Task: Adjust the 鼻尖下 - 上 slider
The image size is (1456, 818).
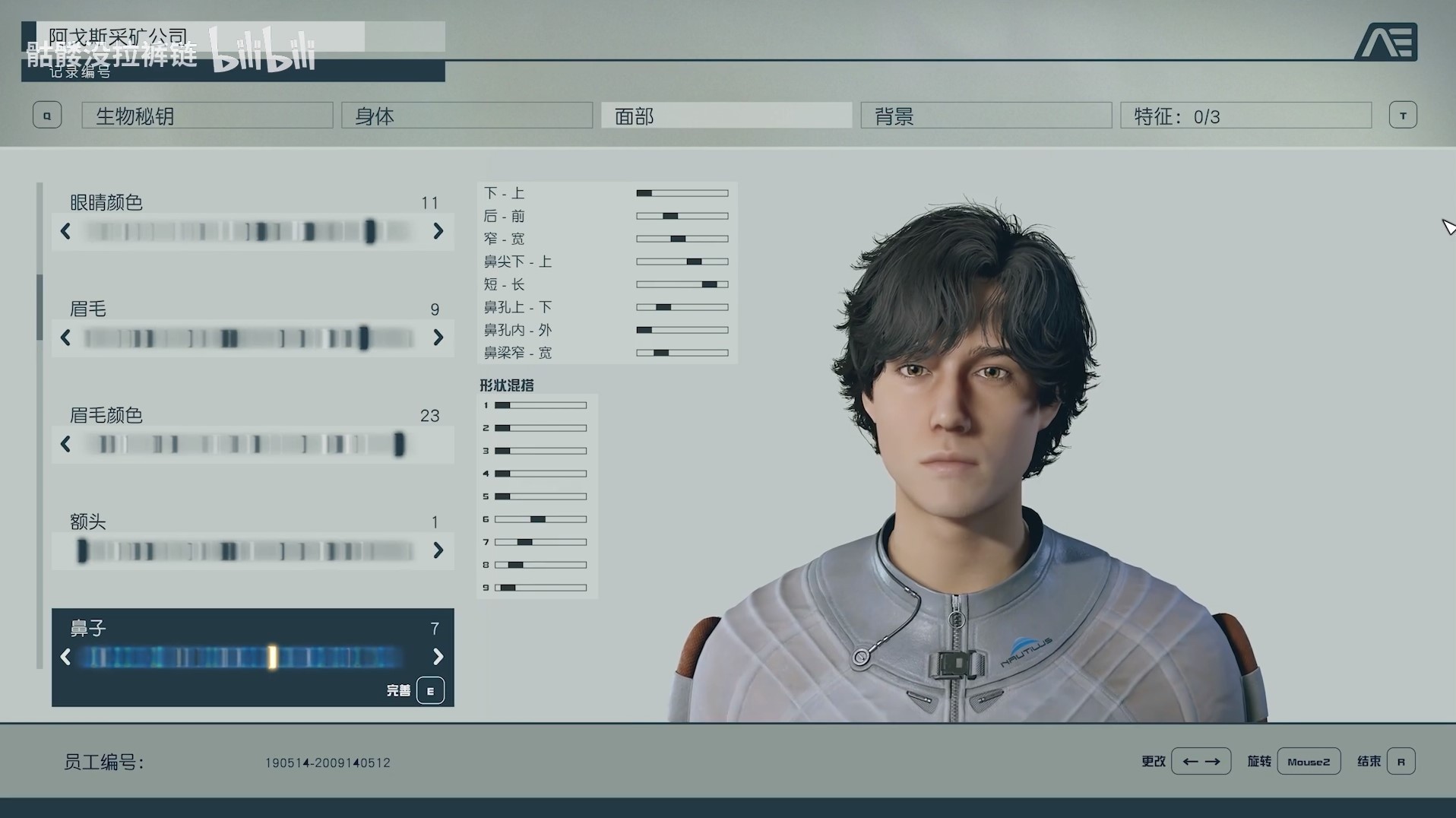Action: [x=682, y=262]
